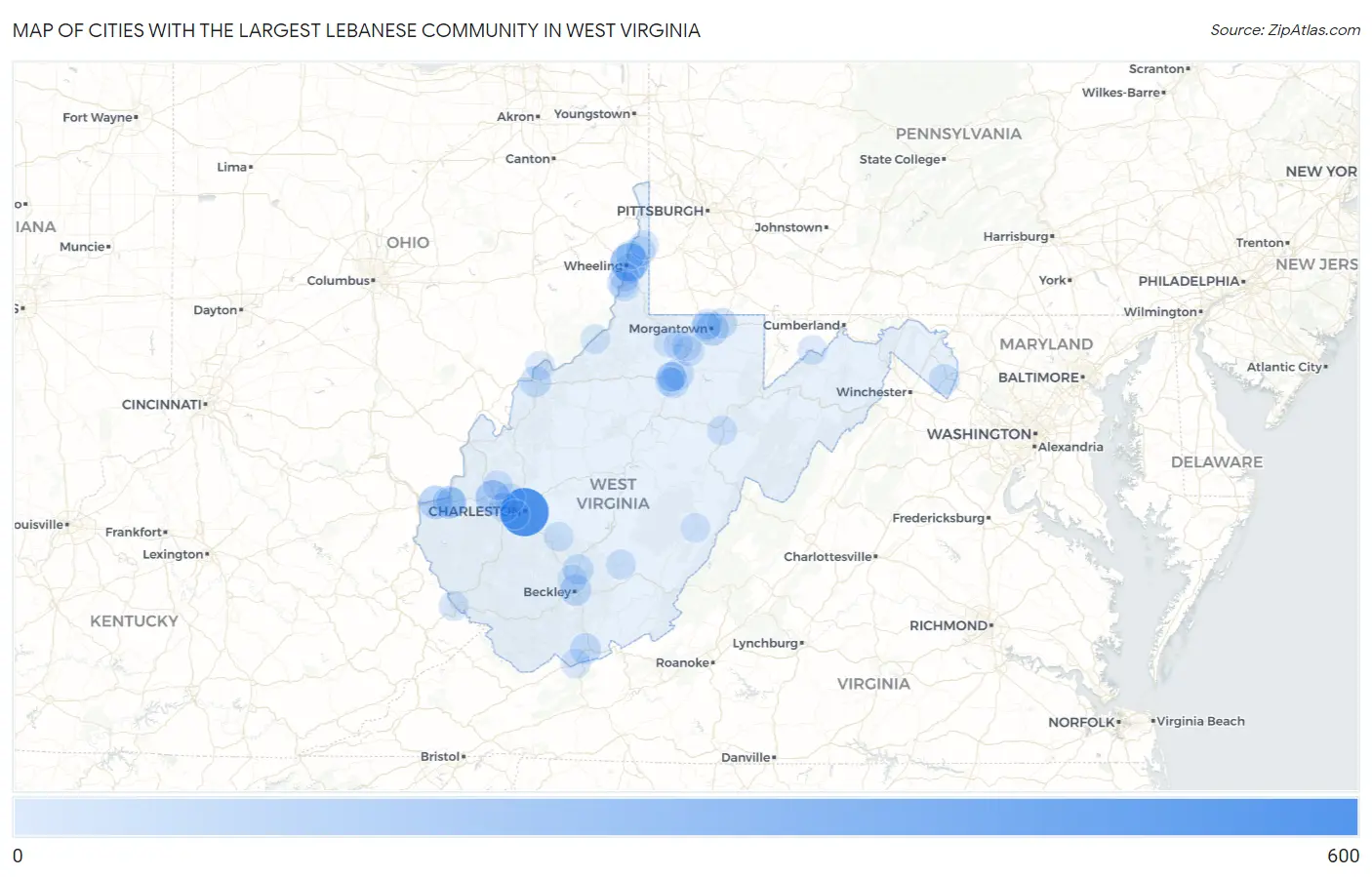Click the legend minimum value 0
The height and width of the screenshot is (877, 1372).
click(18, 856)
